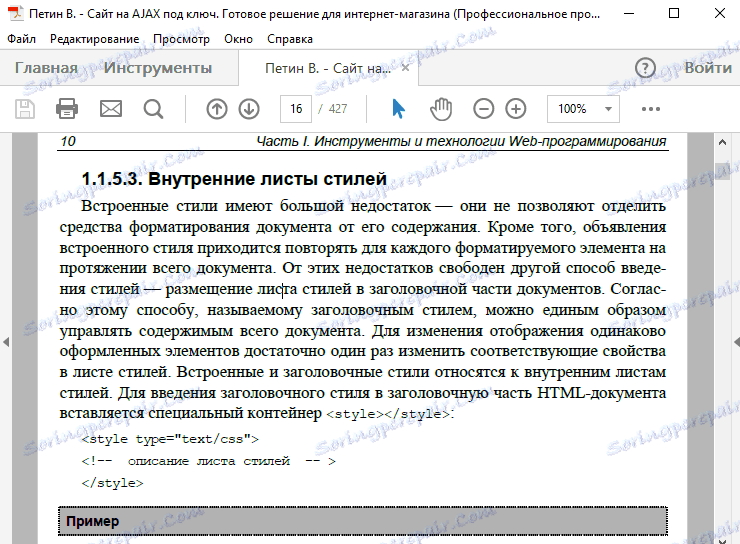Screen dimensions: 740x544
Task: Go to next page arrow
Action: click(249, 109)
